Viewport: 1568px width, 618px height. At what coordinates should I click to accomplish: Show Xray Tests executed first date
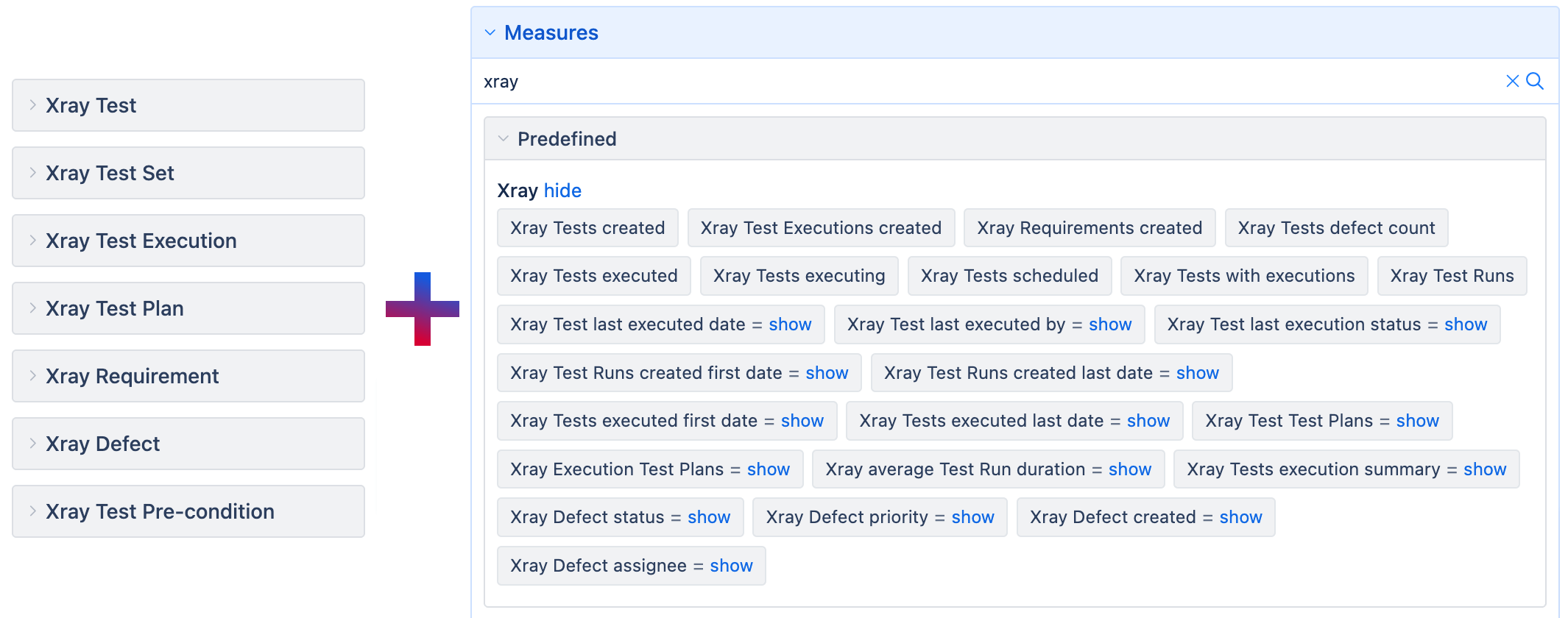(x=802, y=421)
